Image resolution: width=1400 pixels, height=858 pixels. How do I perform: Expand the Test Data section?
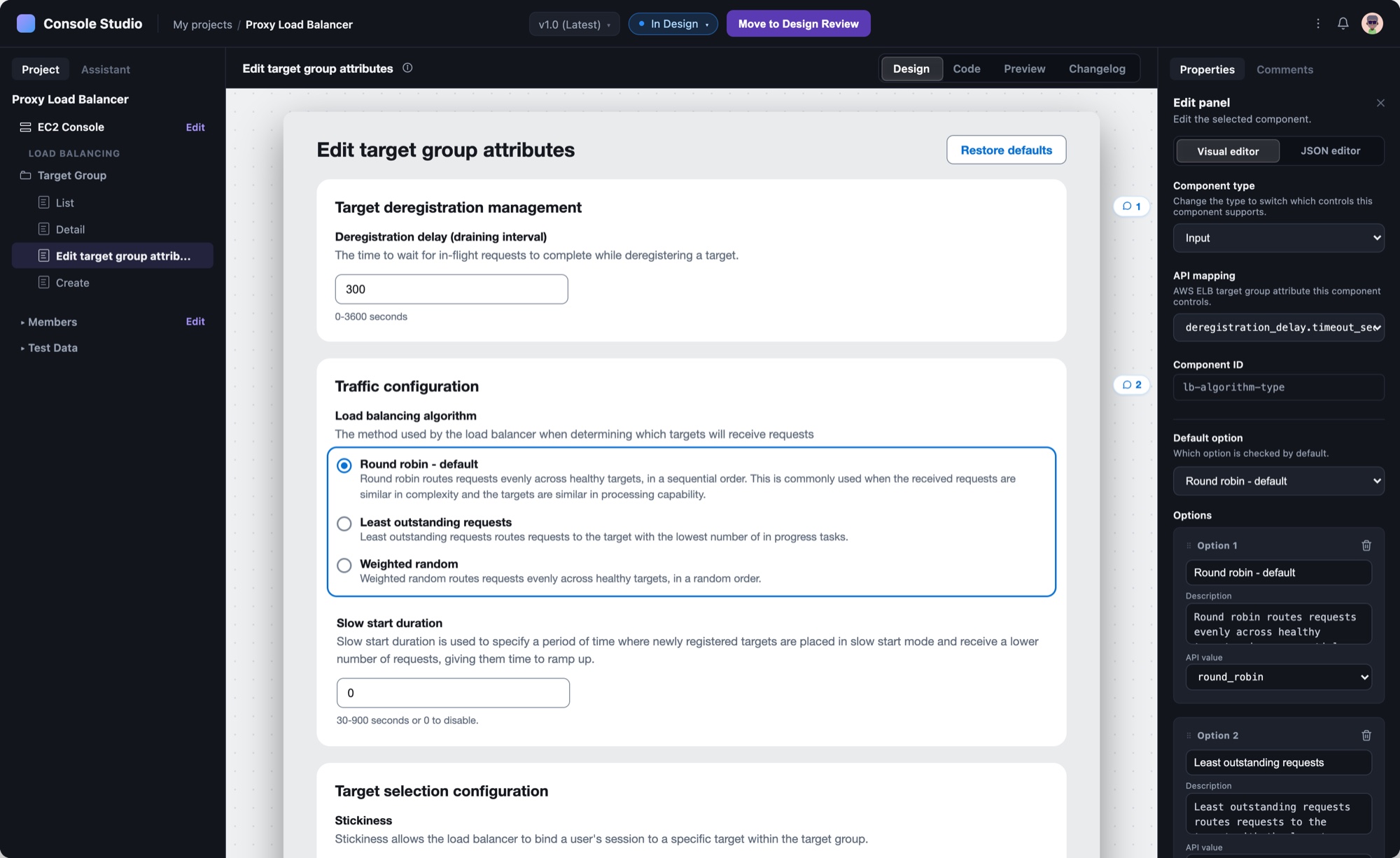click(48, 348)
